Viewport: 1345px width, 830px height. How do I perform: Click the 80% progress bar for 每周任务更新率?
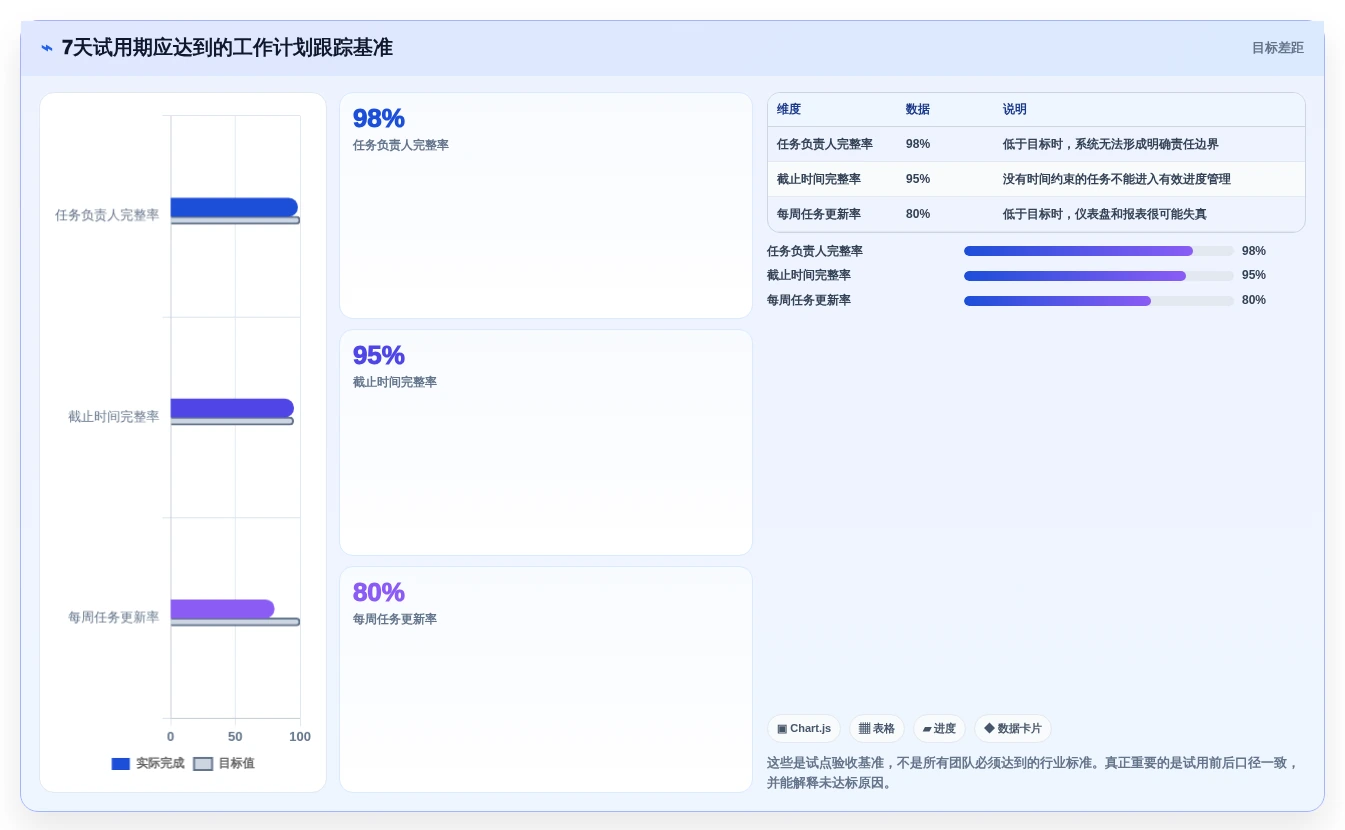1099,300
